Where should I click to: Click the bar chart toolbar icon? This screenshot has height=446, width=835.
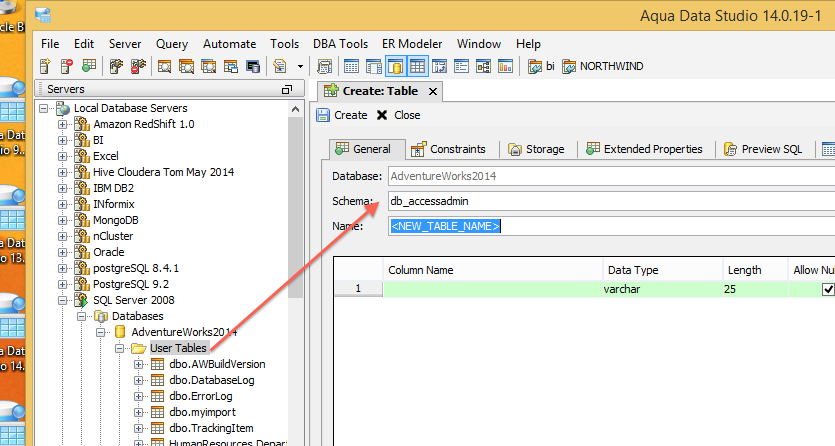click(505, 66)
